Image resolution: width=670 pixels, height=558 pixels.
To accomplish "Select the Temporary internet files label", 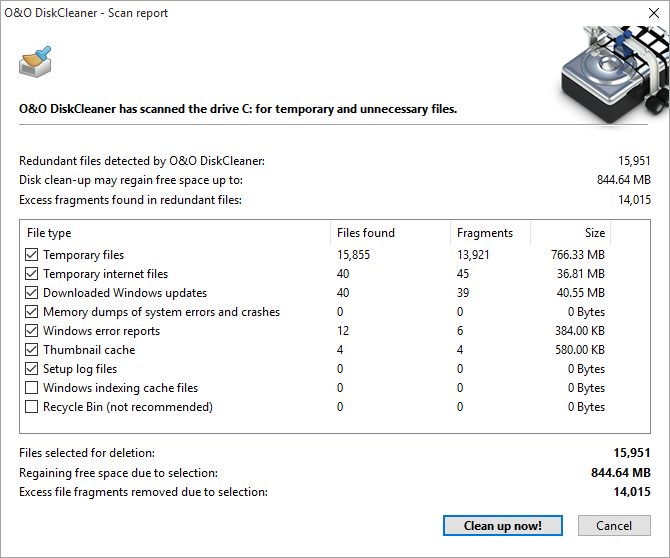I will coord(106,274).
